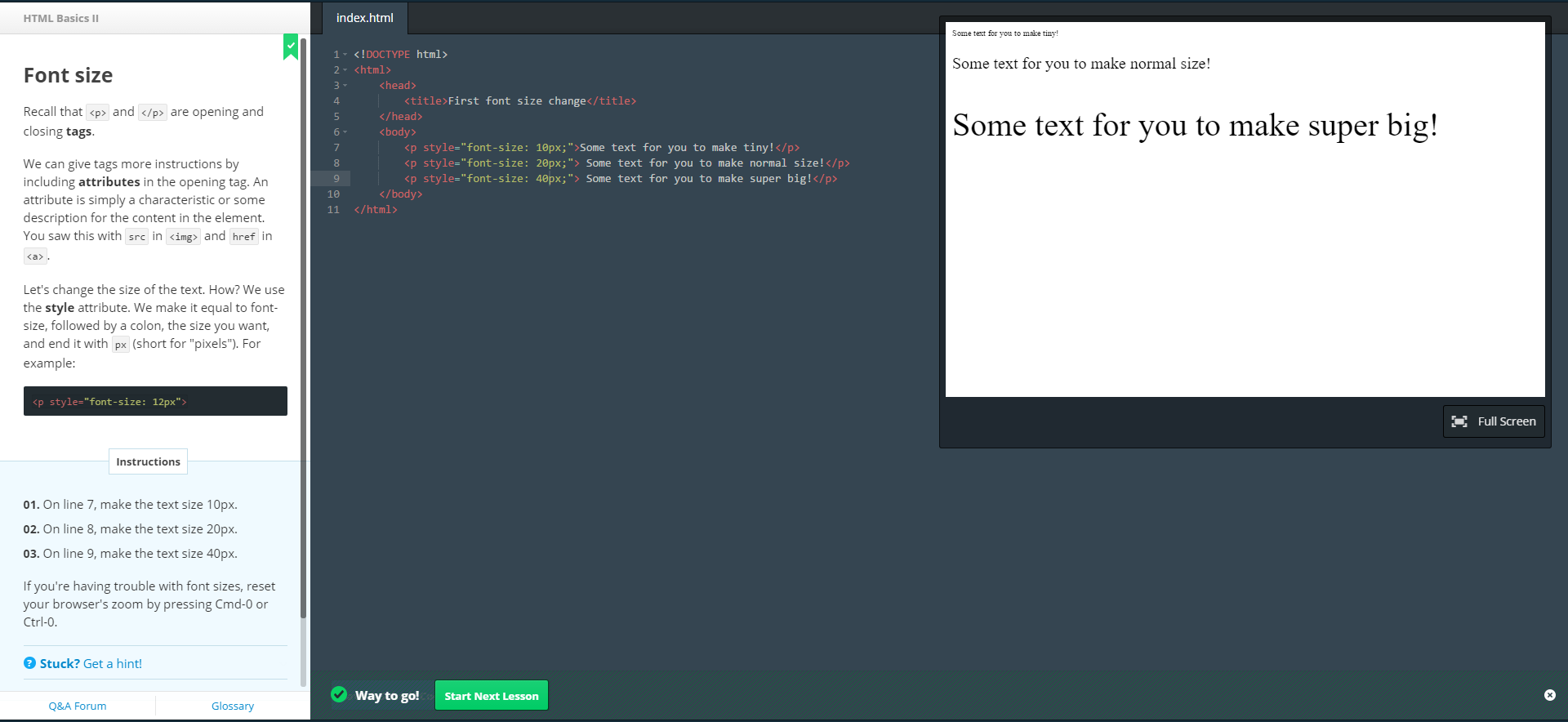This screenshot has width=1568, height=722.
Task: Click the super big text in the preview
Action: point(1194,126)
